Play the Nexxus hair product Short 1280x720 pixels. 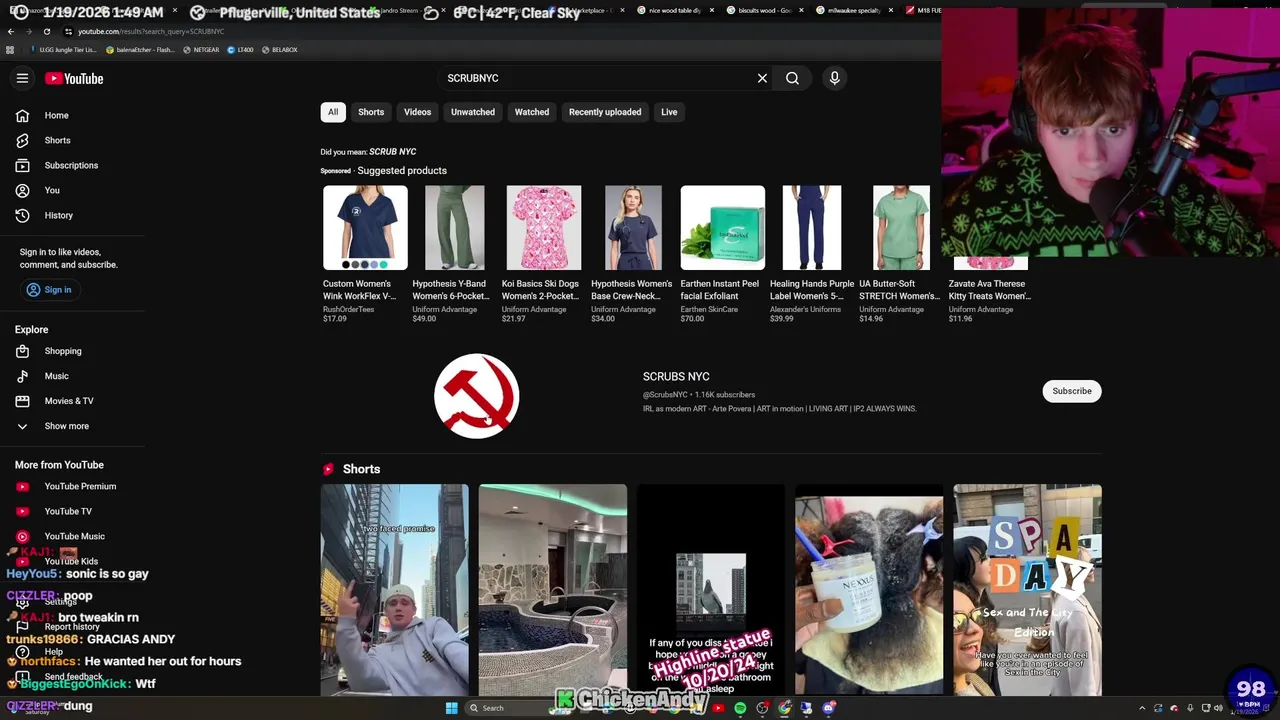(868, 590)
